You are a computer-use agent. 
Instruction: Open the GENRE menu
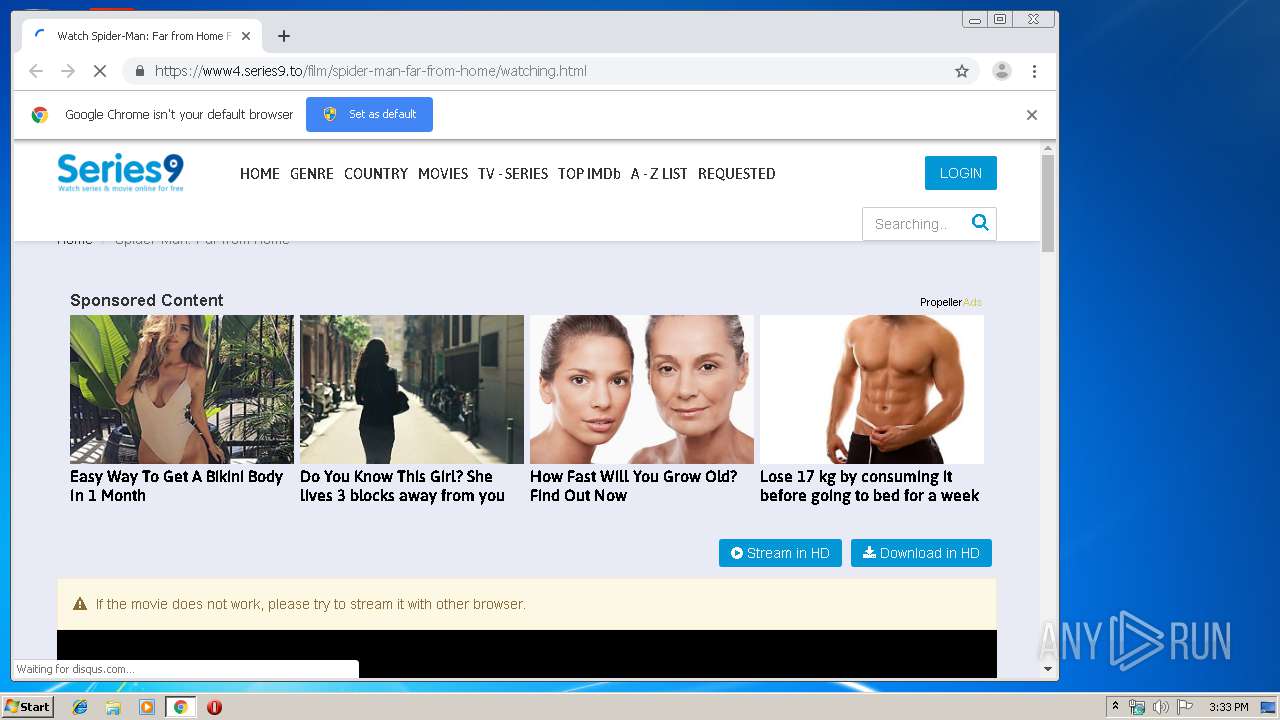pos(312,174)
